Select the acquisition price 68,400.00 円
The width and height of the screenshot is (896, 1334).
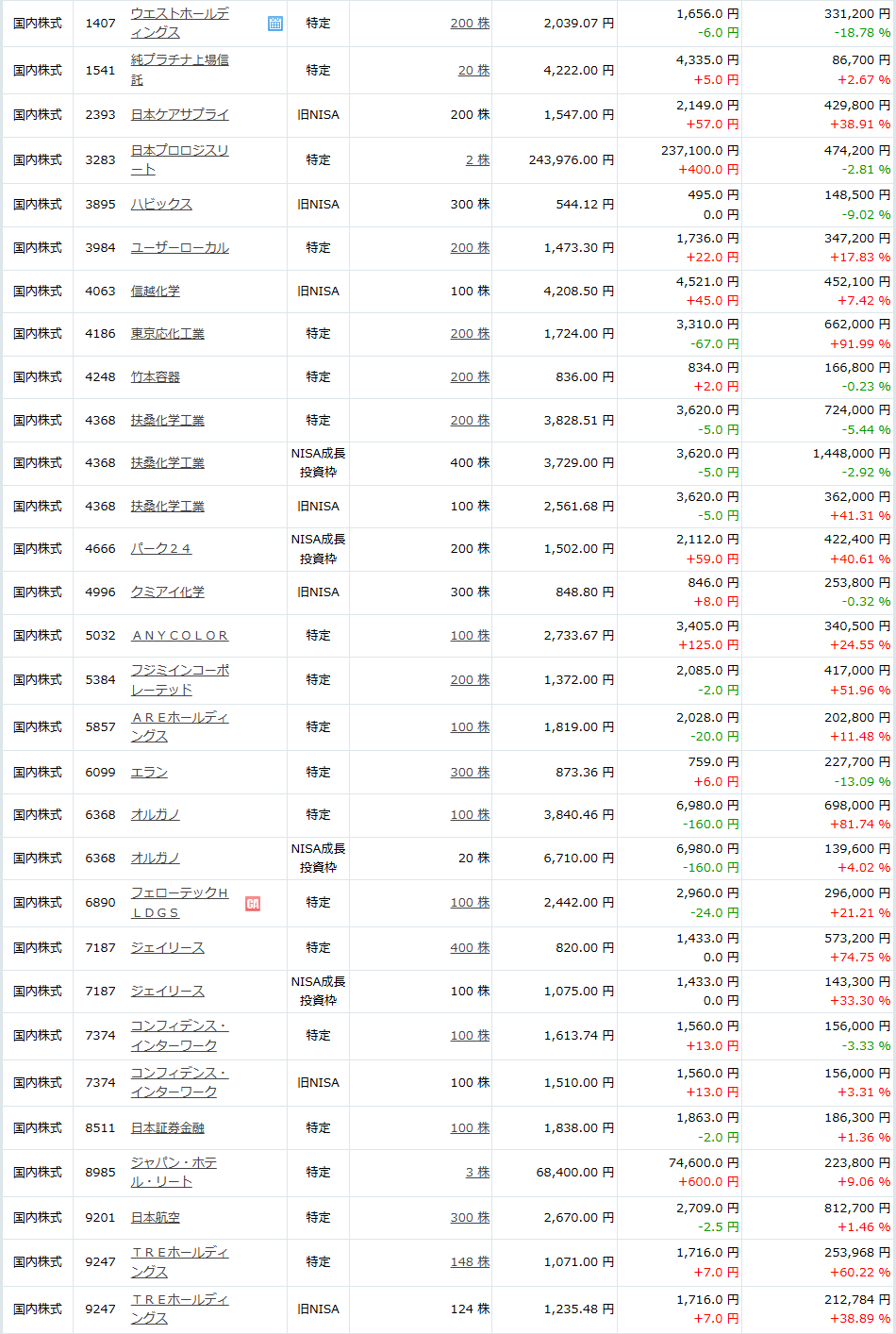coord(575,1172)
